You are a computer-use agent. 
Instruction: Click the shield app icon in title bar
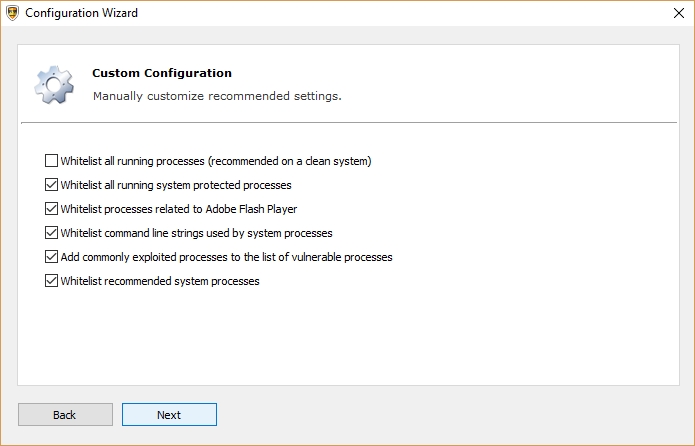pyautogui.click(x=11, y=14)
